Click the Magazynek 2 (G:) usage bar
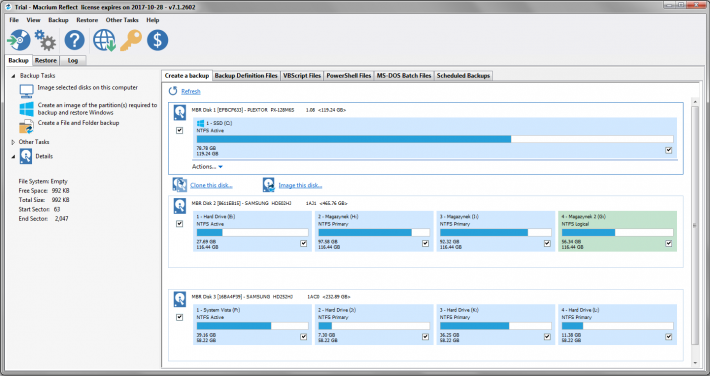The height and width of the screenshot is (376, 710). click(618, 232)
